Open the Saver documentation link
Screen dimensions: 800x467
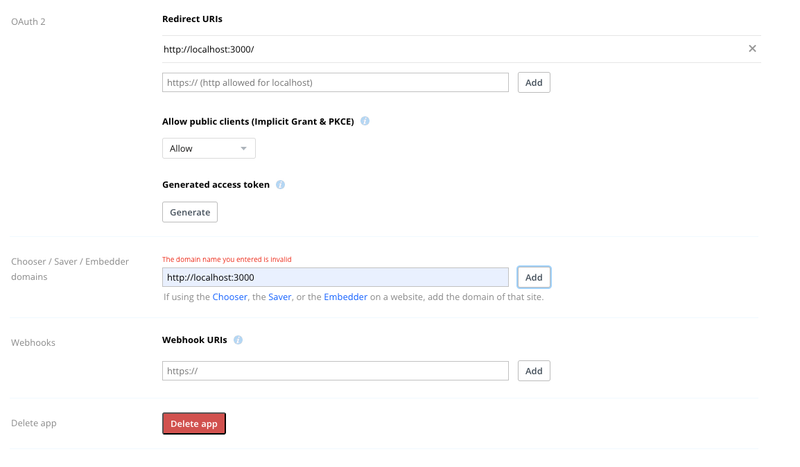(x=280, y=297)
